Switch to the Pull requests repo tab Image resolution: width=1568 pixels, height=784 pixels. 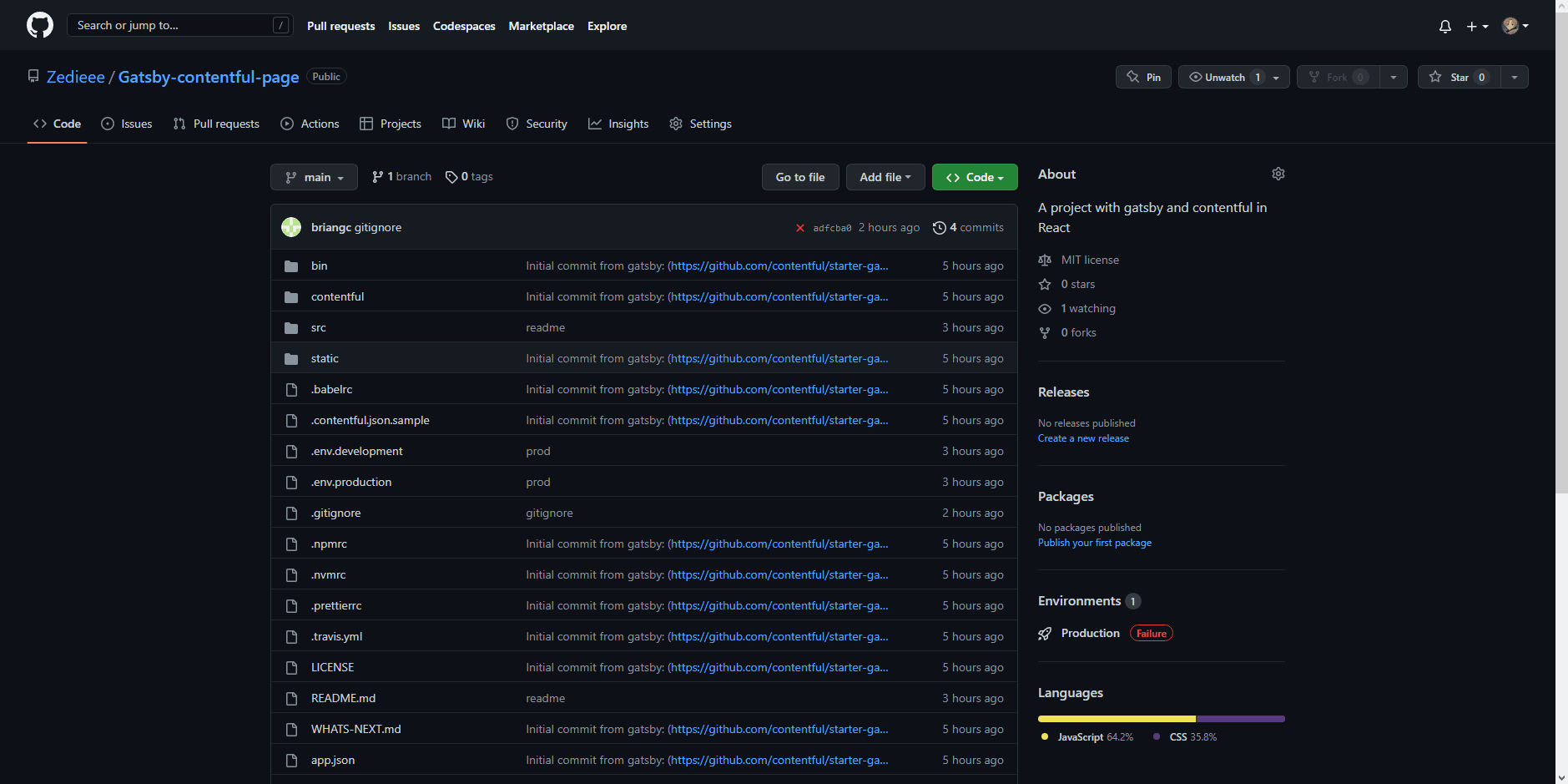click(x=216, y=124)
